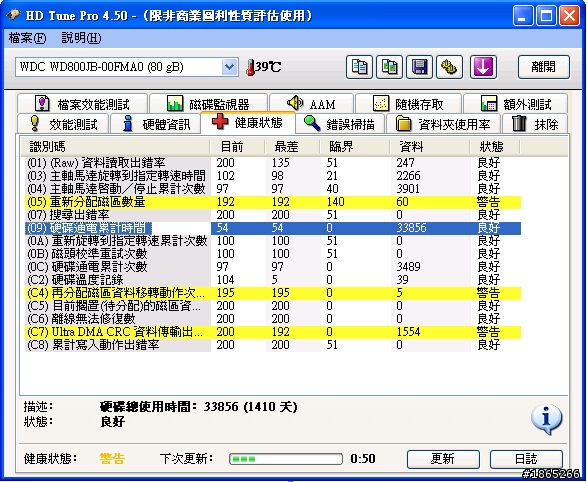Switch to the 效能測試 tab
587x482 pixels.
(x=63, y=123)
